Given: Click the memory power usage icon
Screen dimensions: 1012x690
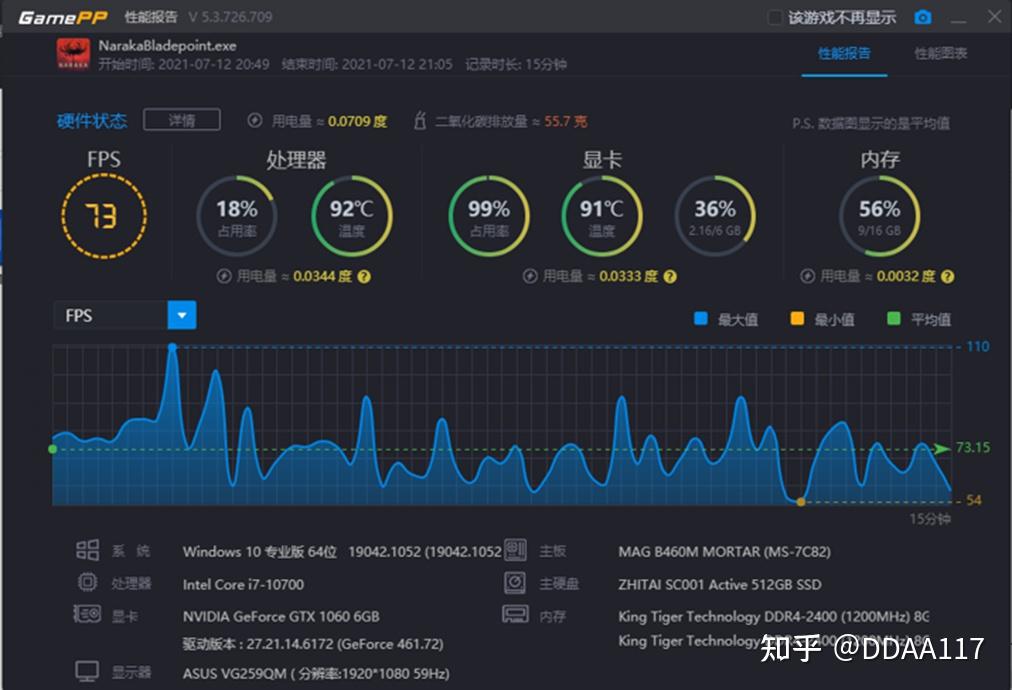Looking at the screenshot, I should point(807,276).
